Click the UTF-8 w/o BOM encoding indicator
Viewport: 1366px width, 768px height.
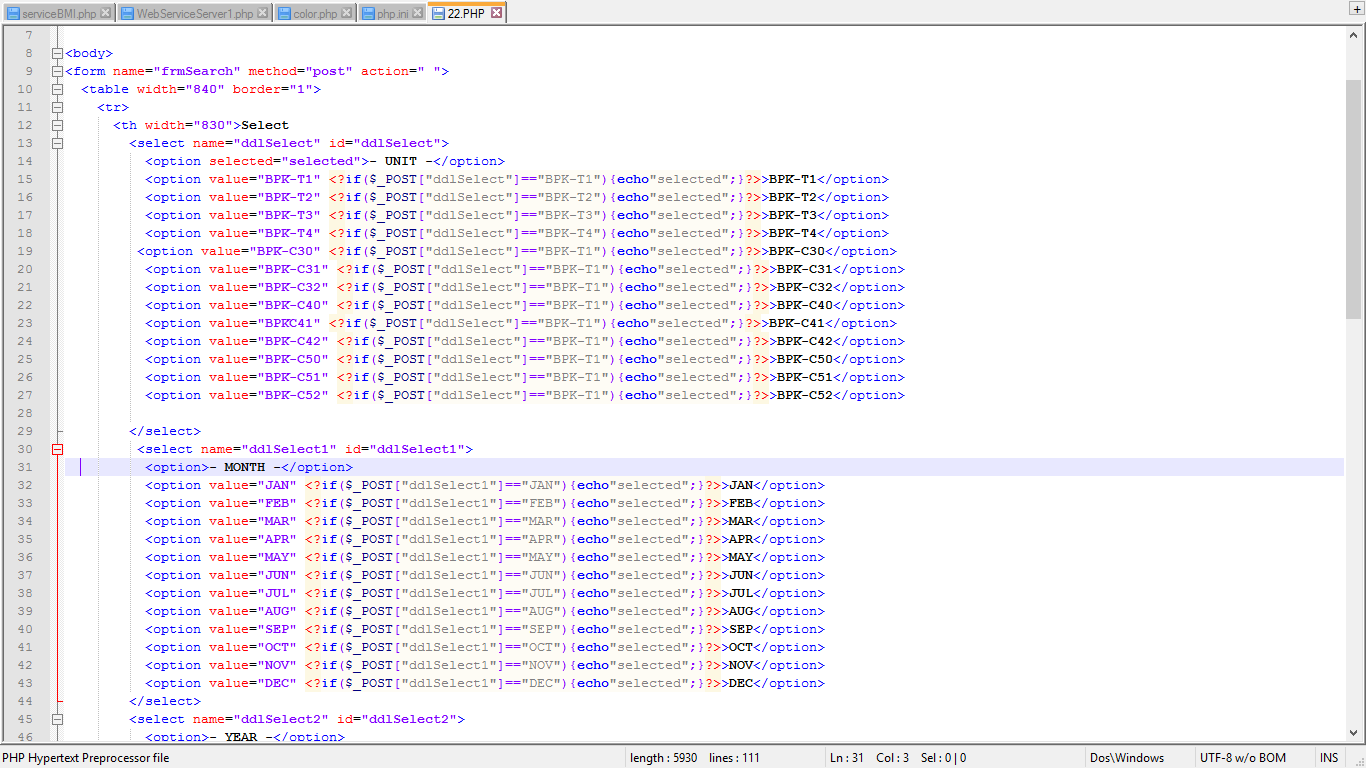1243,758
